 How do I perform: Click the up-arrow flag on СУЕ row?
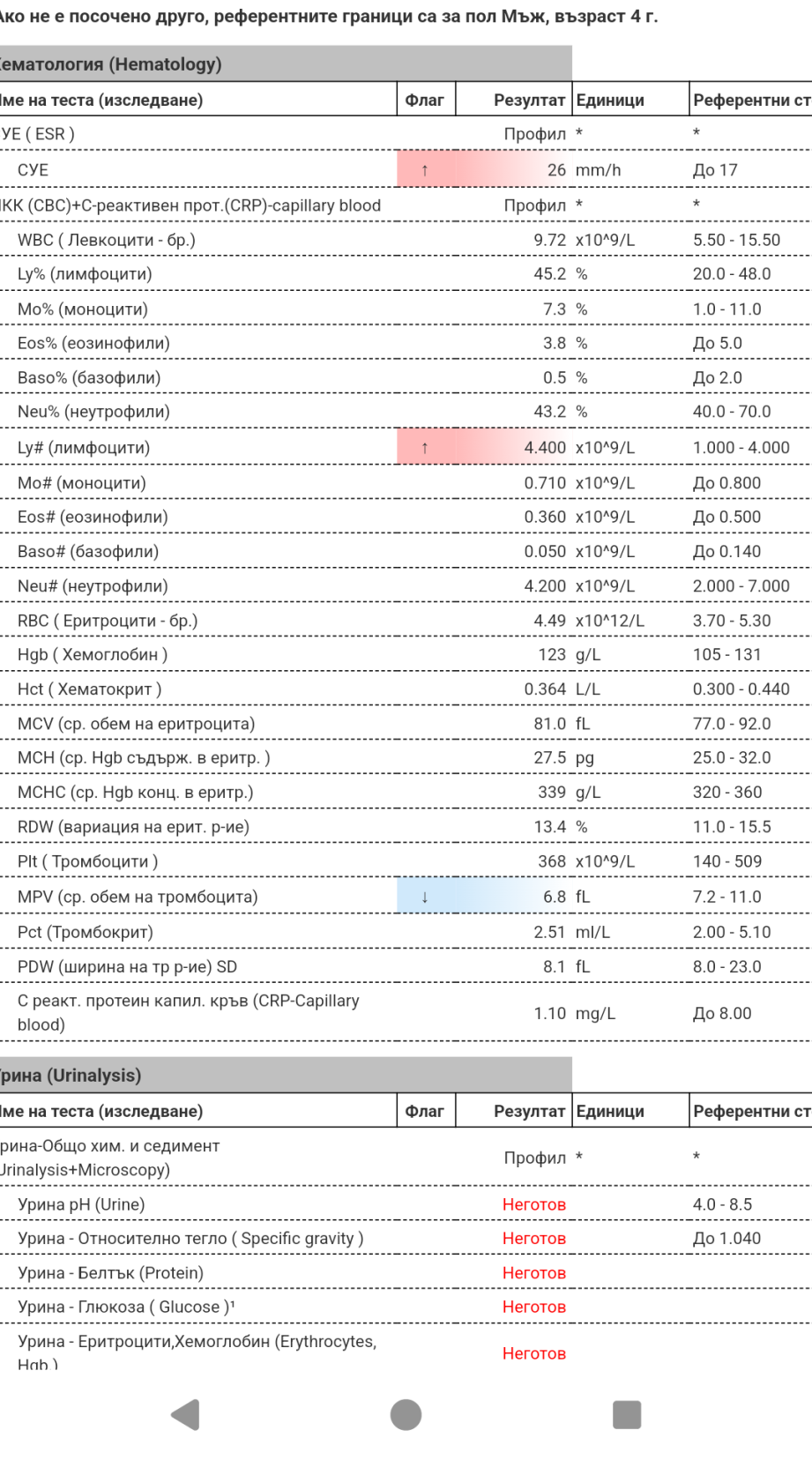(425, 170)
